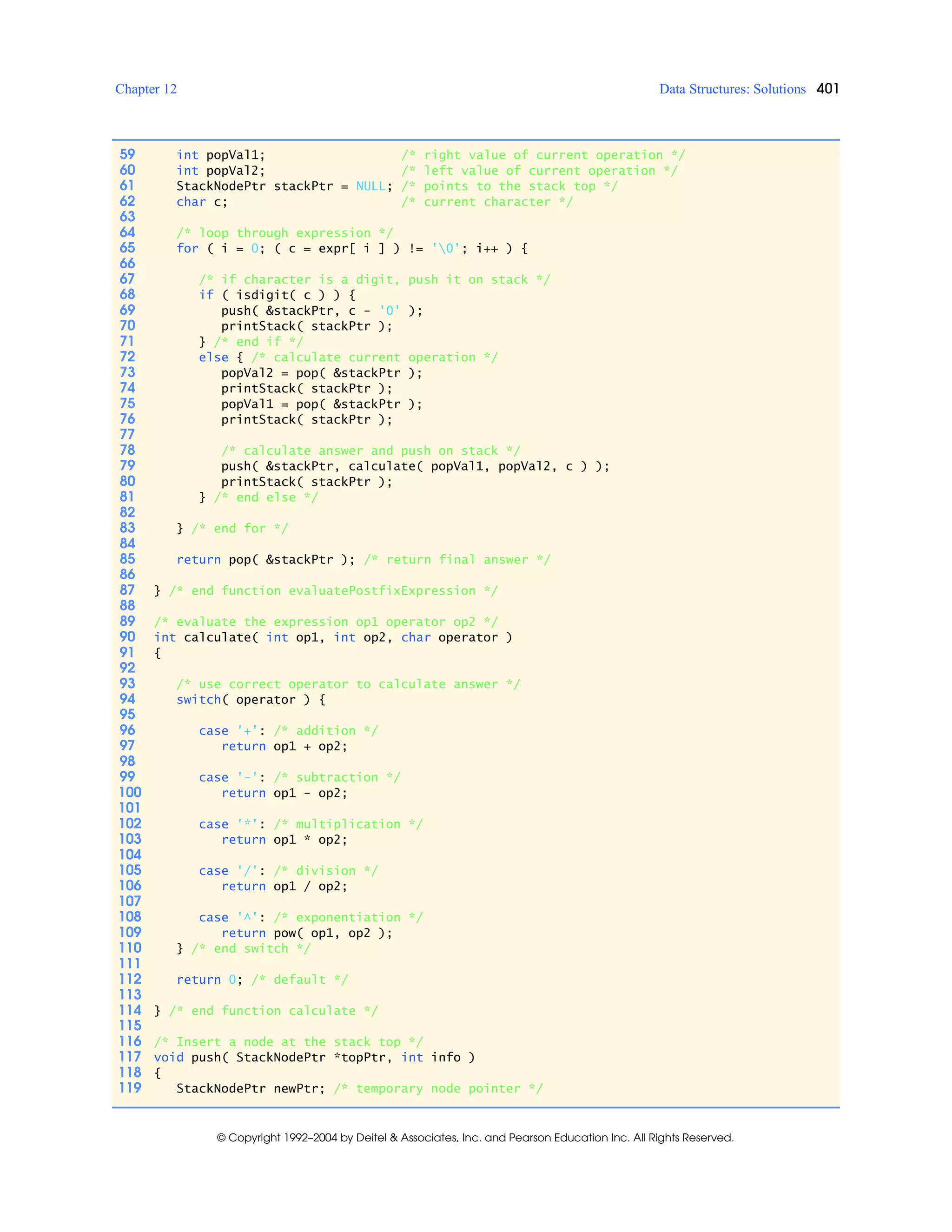952x1232 pixels.
Task: Click the addition case comment
Action: 325,730
